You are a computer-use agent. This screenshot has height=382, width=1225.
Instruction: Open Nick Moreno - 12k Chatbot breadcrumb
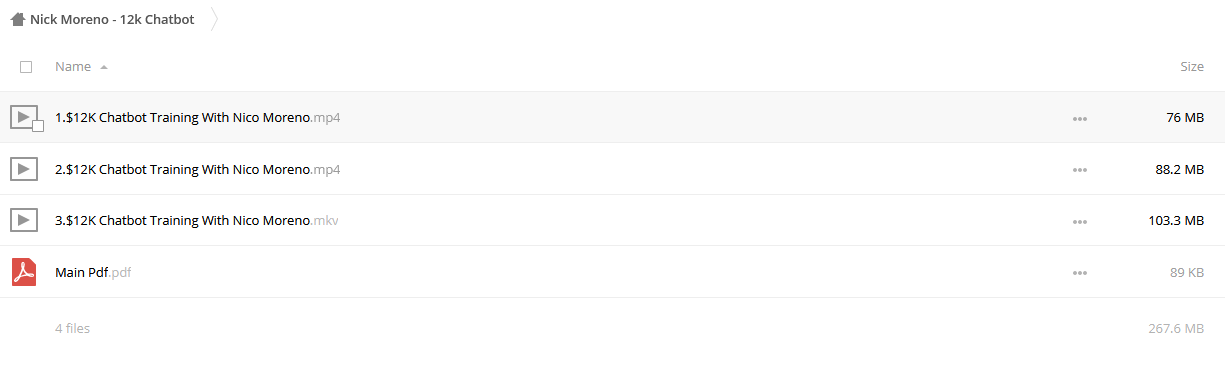(x=112, y=19)
